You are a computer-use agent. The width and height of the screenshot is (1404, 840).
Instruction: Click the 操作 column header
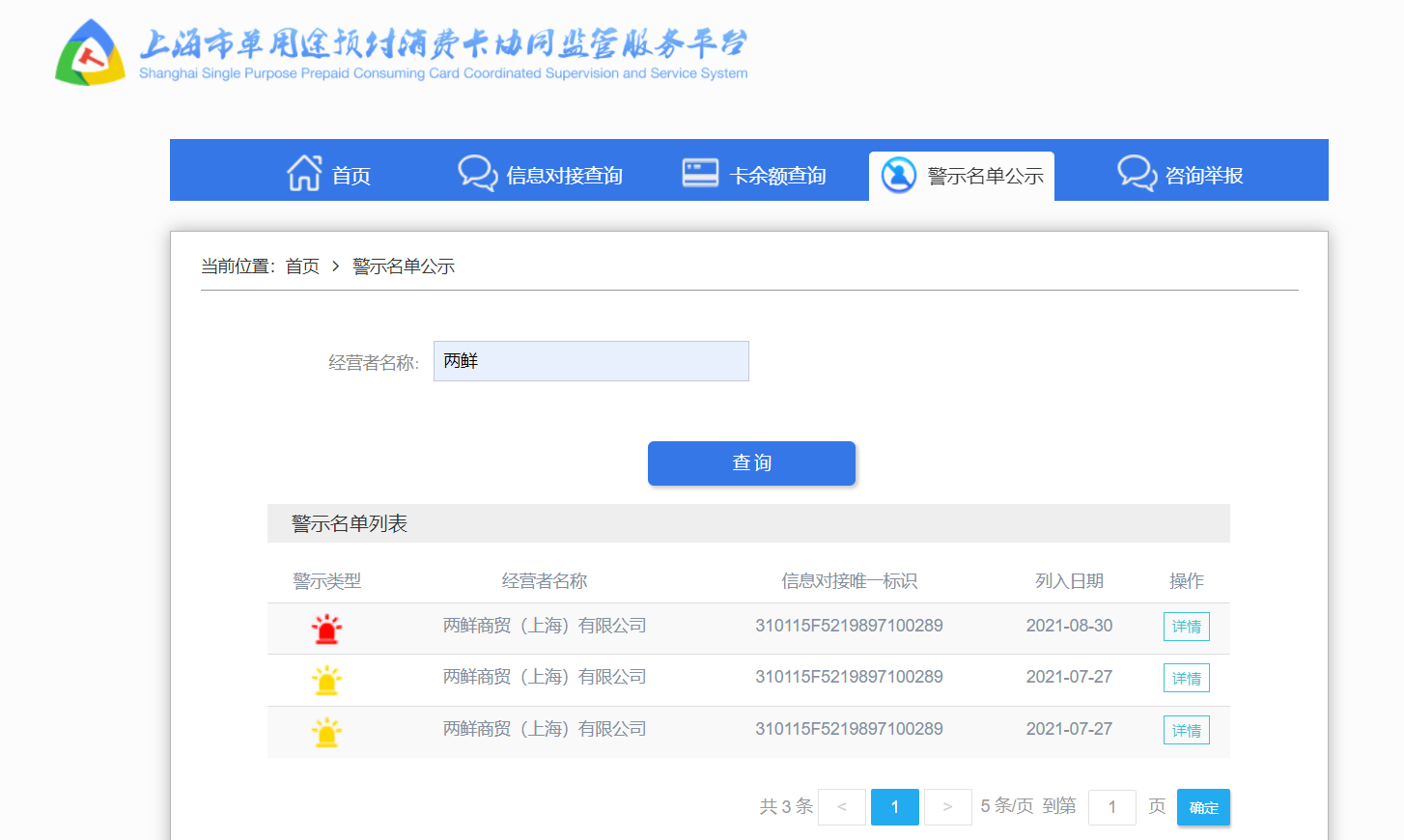click(1186, 581)
